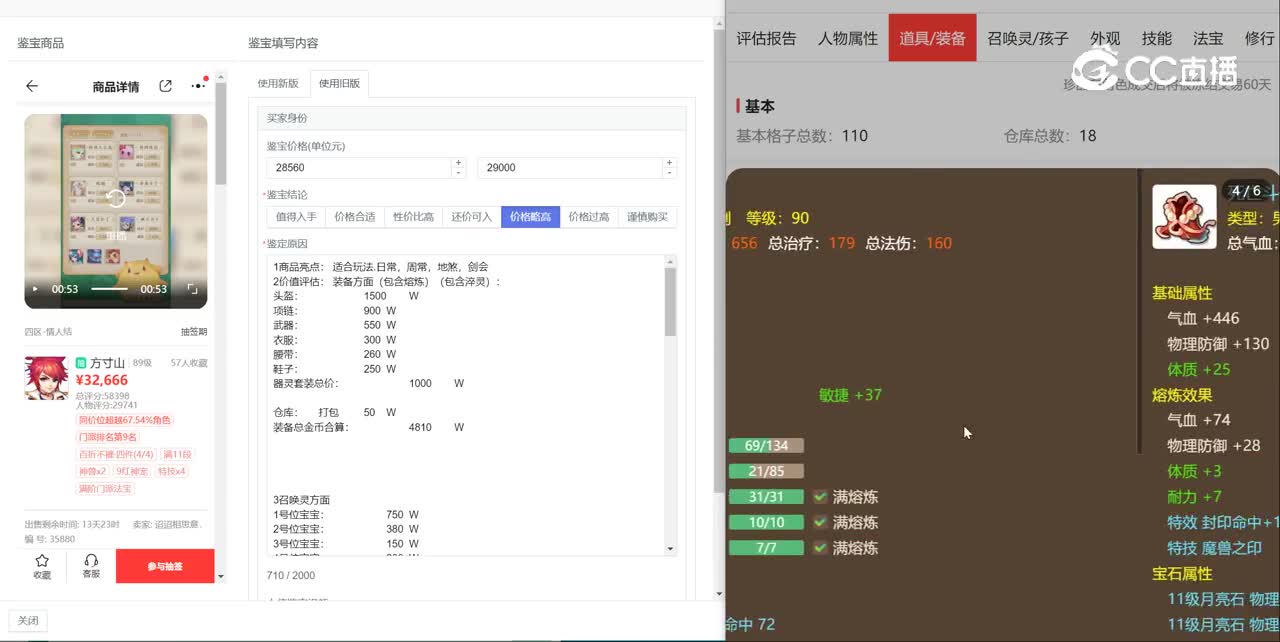This screenshot has height=642, width=1280.
Task: Open the 召唤灵/孩子 tab
Action: tap(1028, 39)
